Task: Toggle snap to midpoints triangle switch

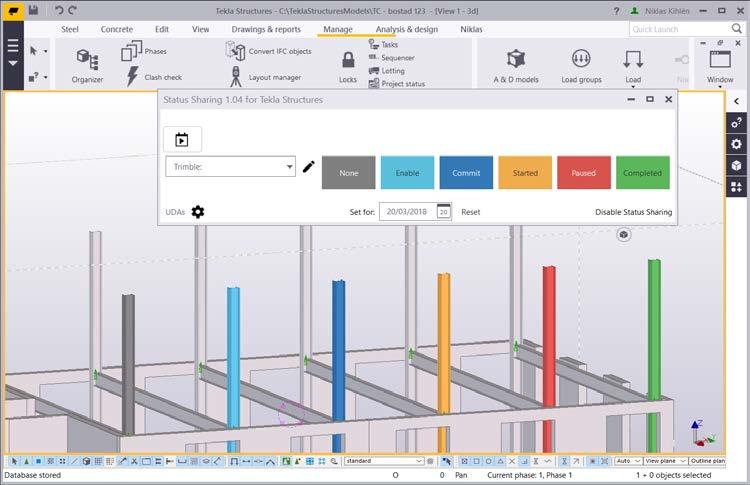Action: click(x=500, y=461)
